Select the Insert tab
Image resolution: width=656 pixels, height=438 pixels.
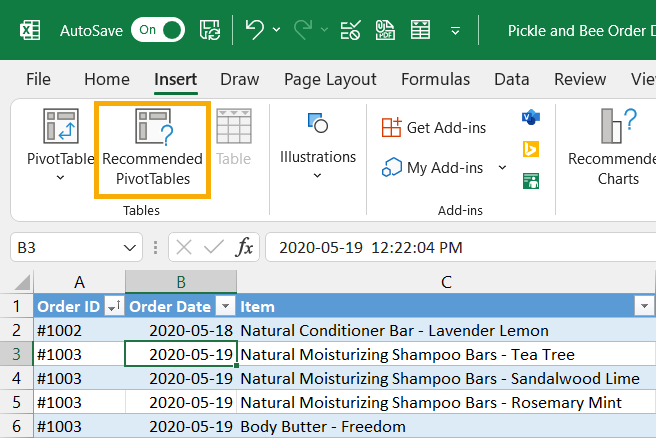point(175,79)
